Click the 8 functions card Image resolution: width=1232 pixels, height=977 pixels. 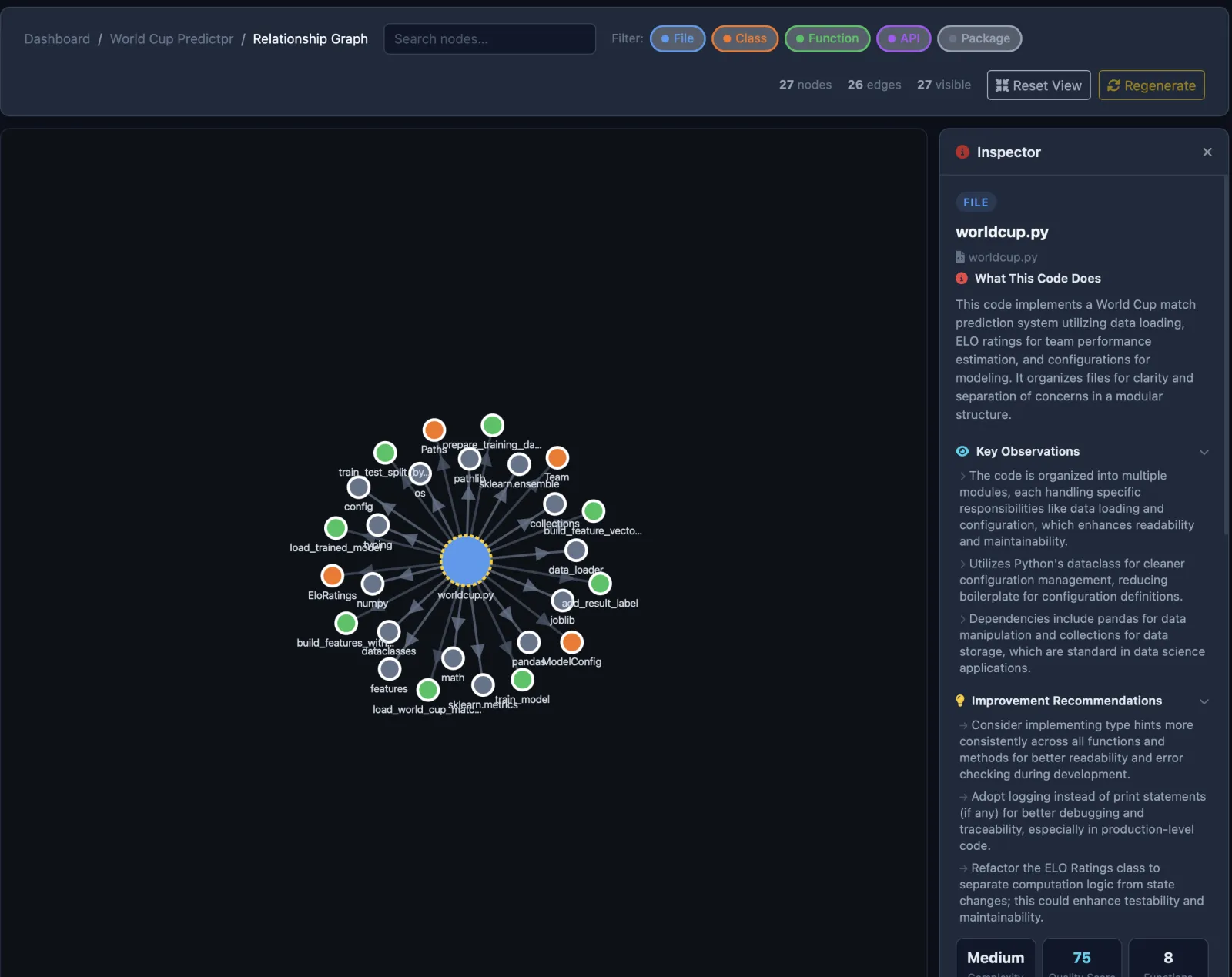[1168, 958]
